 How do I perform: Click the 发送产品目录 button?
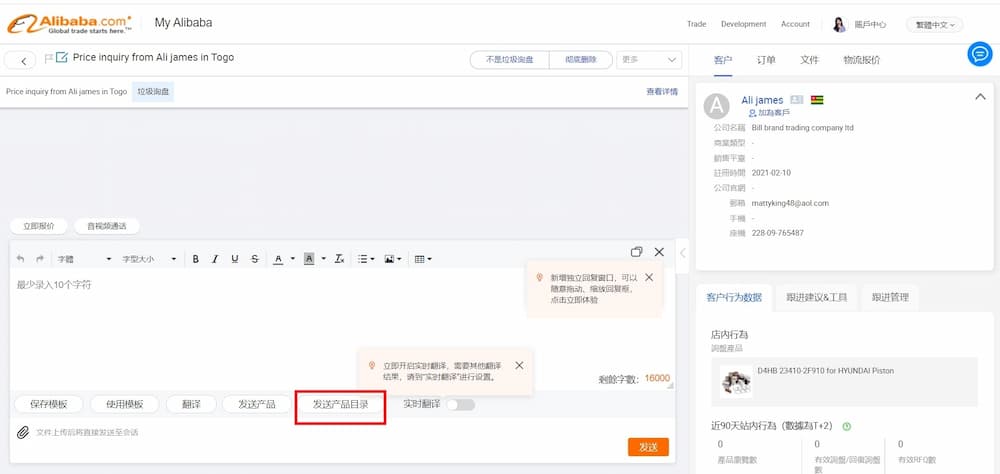pos(341,404)
